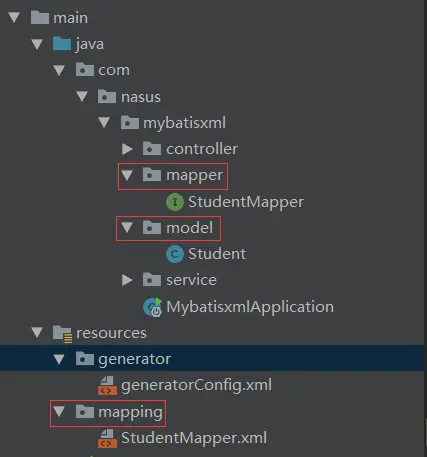Collapse the nasus package arrow
The height and width of the screenshot is (457, 427).
[x=82, y=96]
